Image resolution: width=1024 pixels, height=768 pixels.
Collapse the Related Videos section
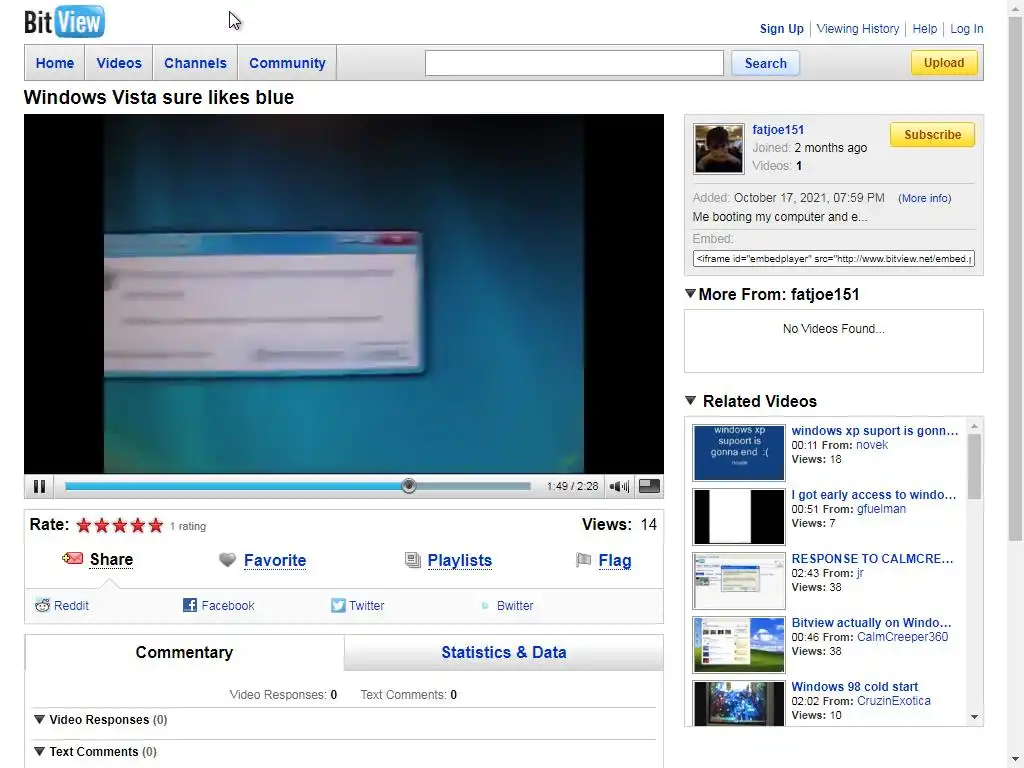pyautogui.click(x=690, y=400)
